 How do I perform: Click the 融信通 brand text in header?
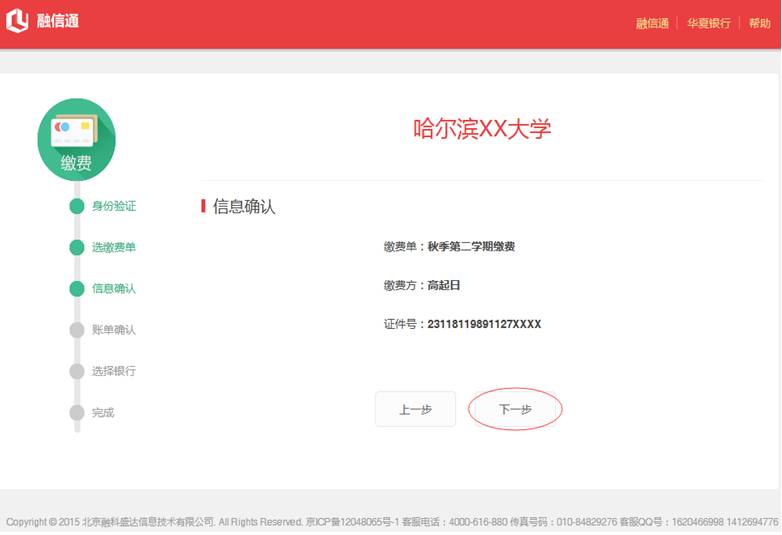click(57, 21)
